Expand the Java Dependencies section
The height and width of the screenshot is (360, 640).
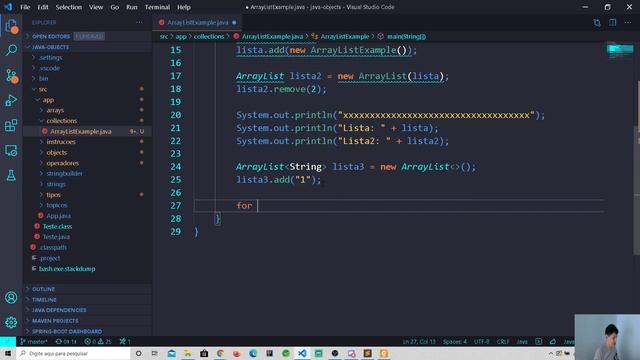point(88,310)
